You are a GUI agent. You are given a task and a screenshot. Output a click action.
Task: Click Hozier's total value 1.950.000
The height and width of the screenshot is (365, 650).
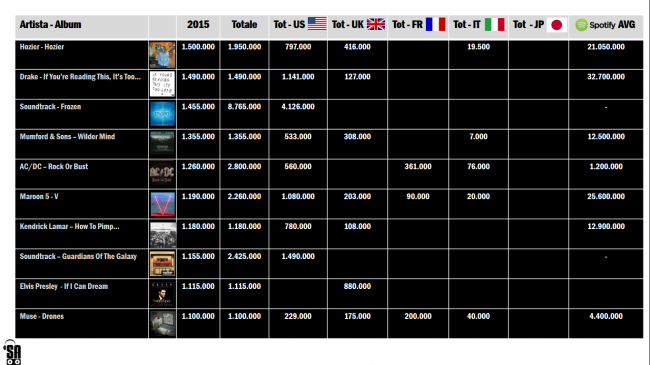pos(244,47)
